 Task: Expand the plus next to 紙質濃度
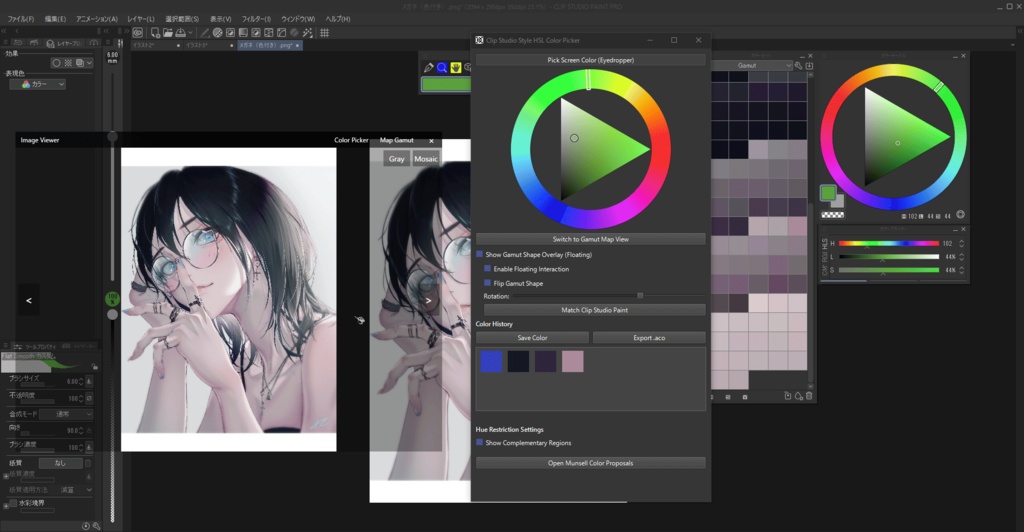[6, 475]
